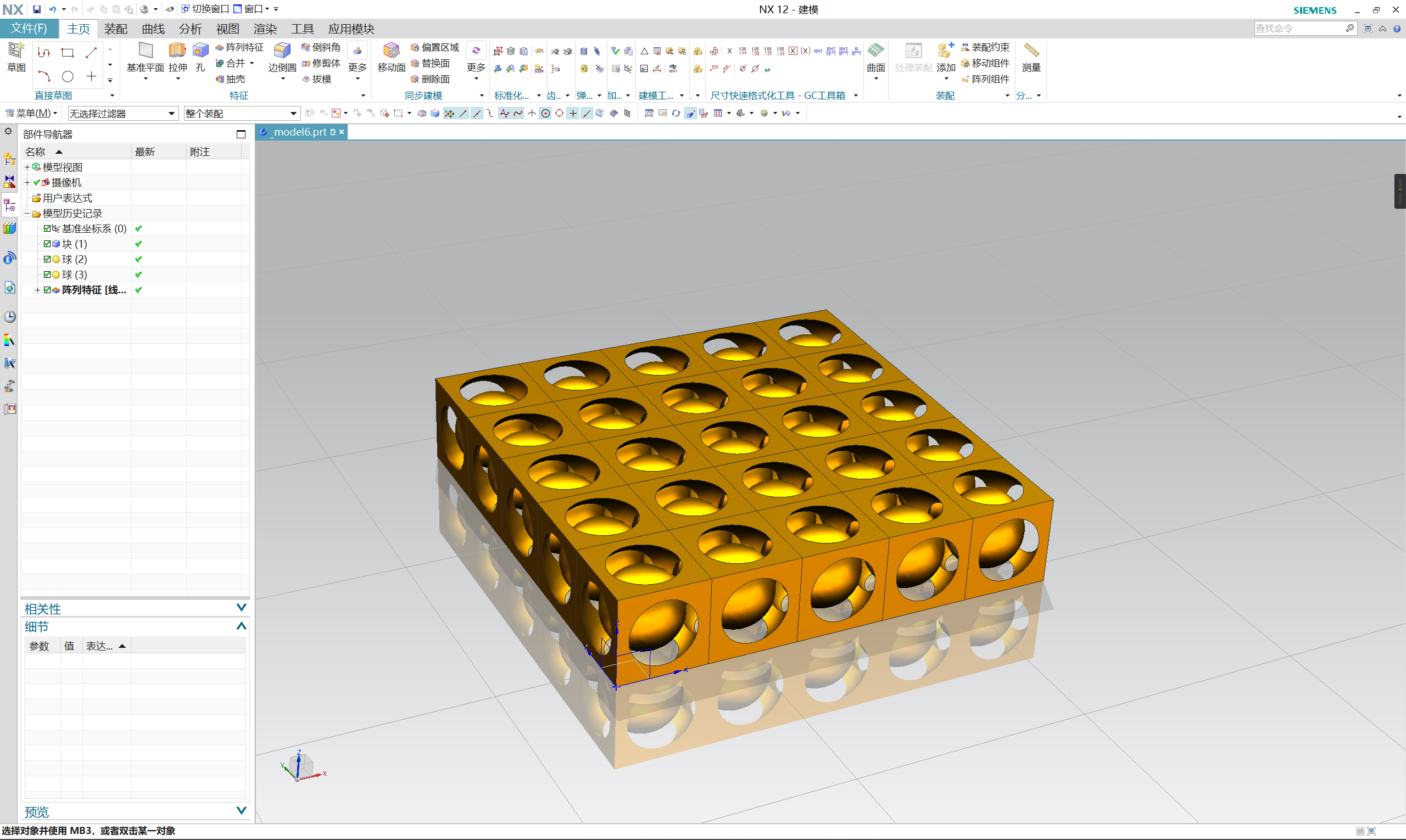Click the 倒斜角 chamfer button
The height and width of the screenshot is (840, 1406).
[x=321, y=47]
